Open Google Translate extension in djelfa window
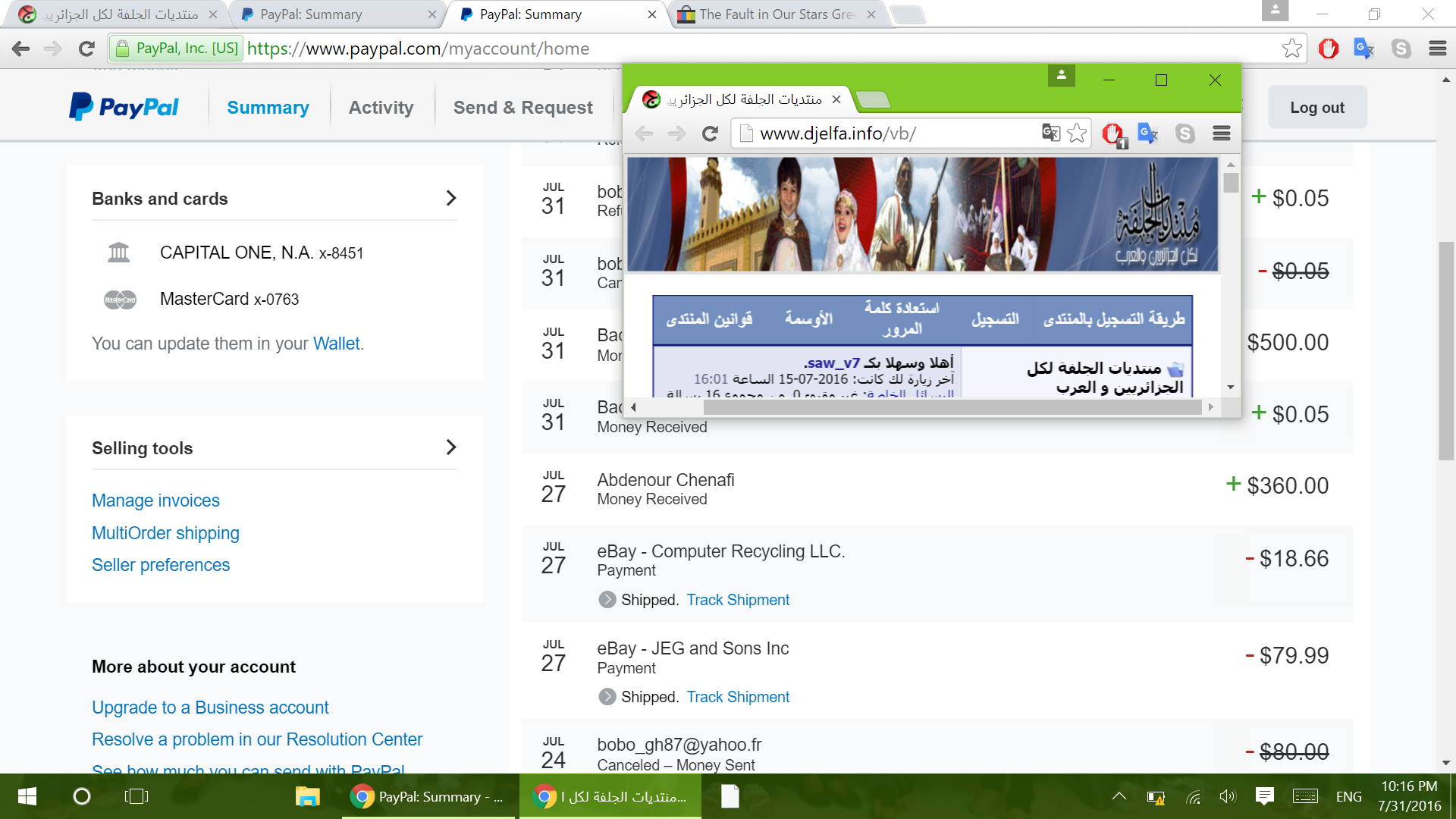This screenshot has height=819, width=1456. (1148, 133)
